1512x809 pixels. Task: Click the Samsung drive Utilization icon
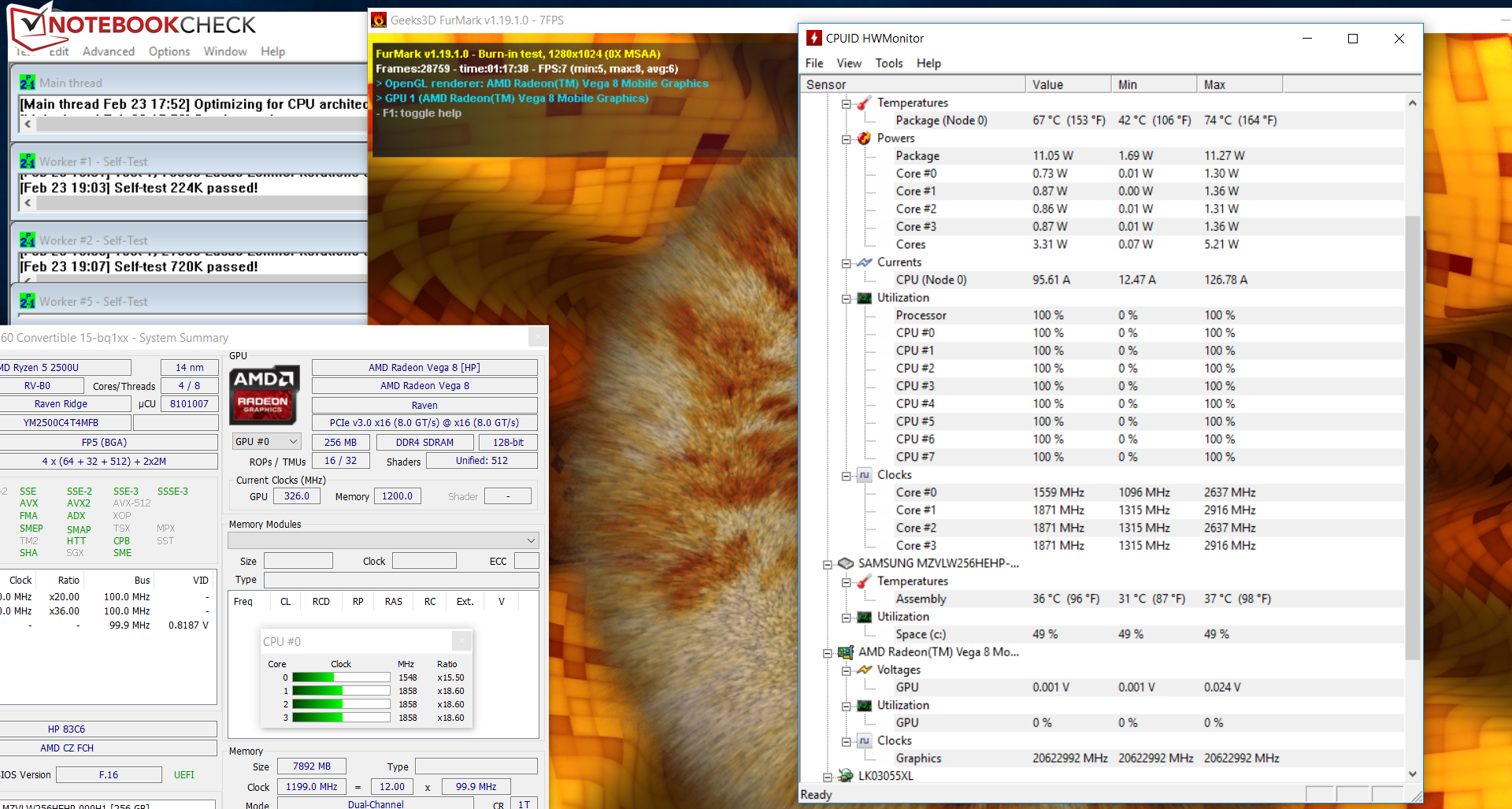point(864,617)
